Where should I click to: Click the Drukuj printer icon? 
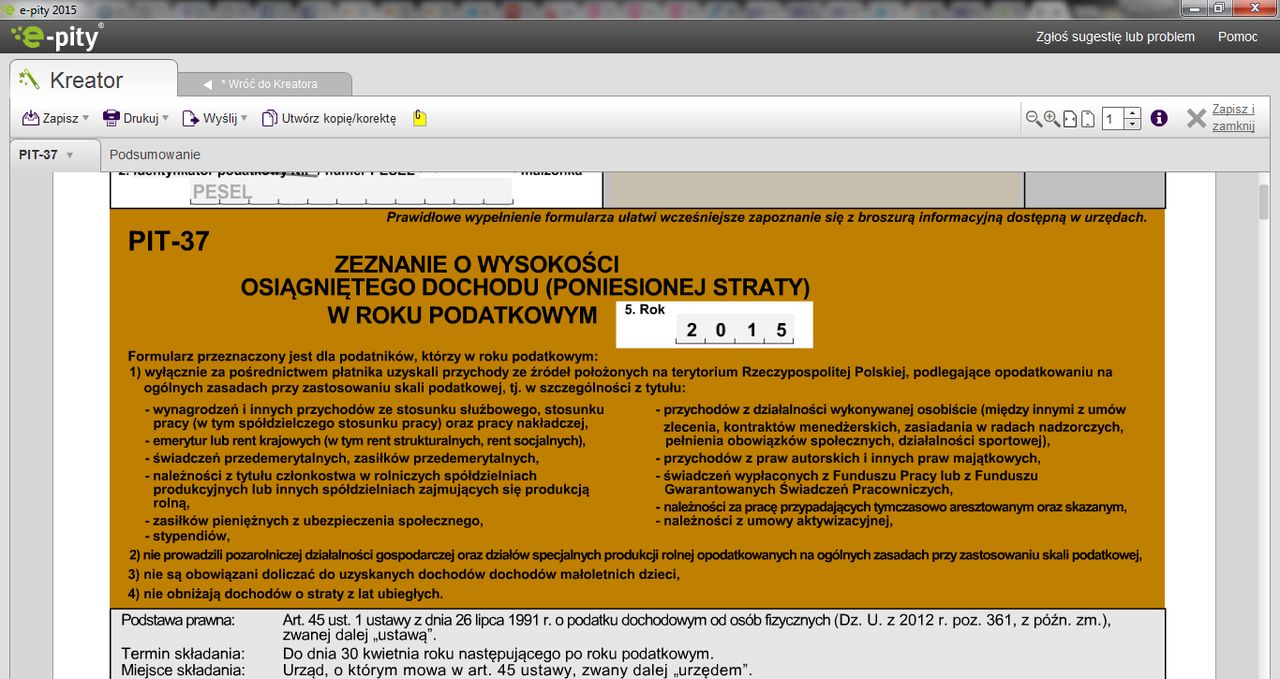110,117
